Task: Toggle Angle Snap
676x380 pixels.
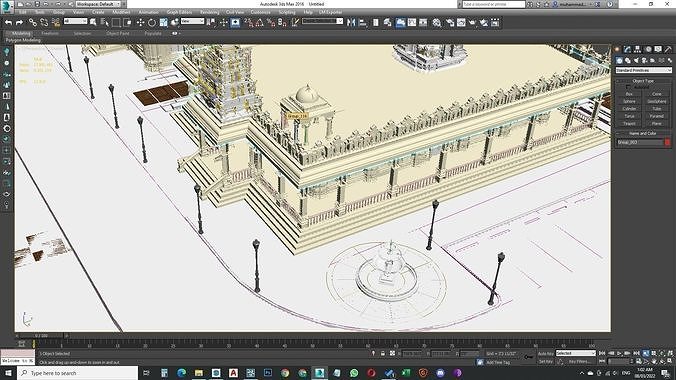Action: (260, 22)
